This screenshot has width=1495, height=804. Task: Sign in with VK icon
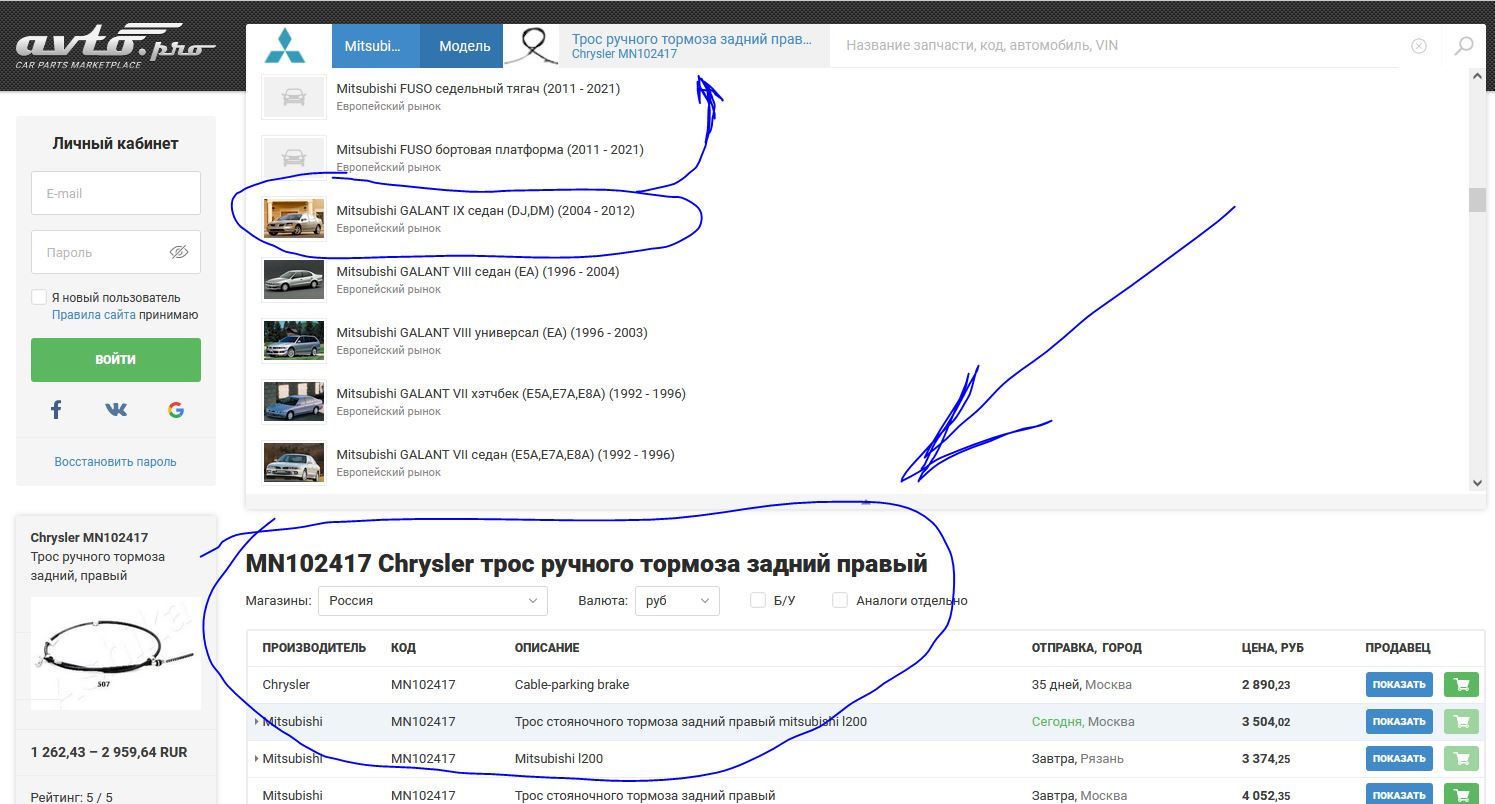[x=116, y=409]
